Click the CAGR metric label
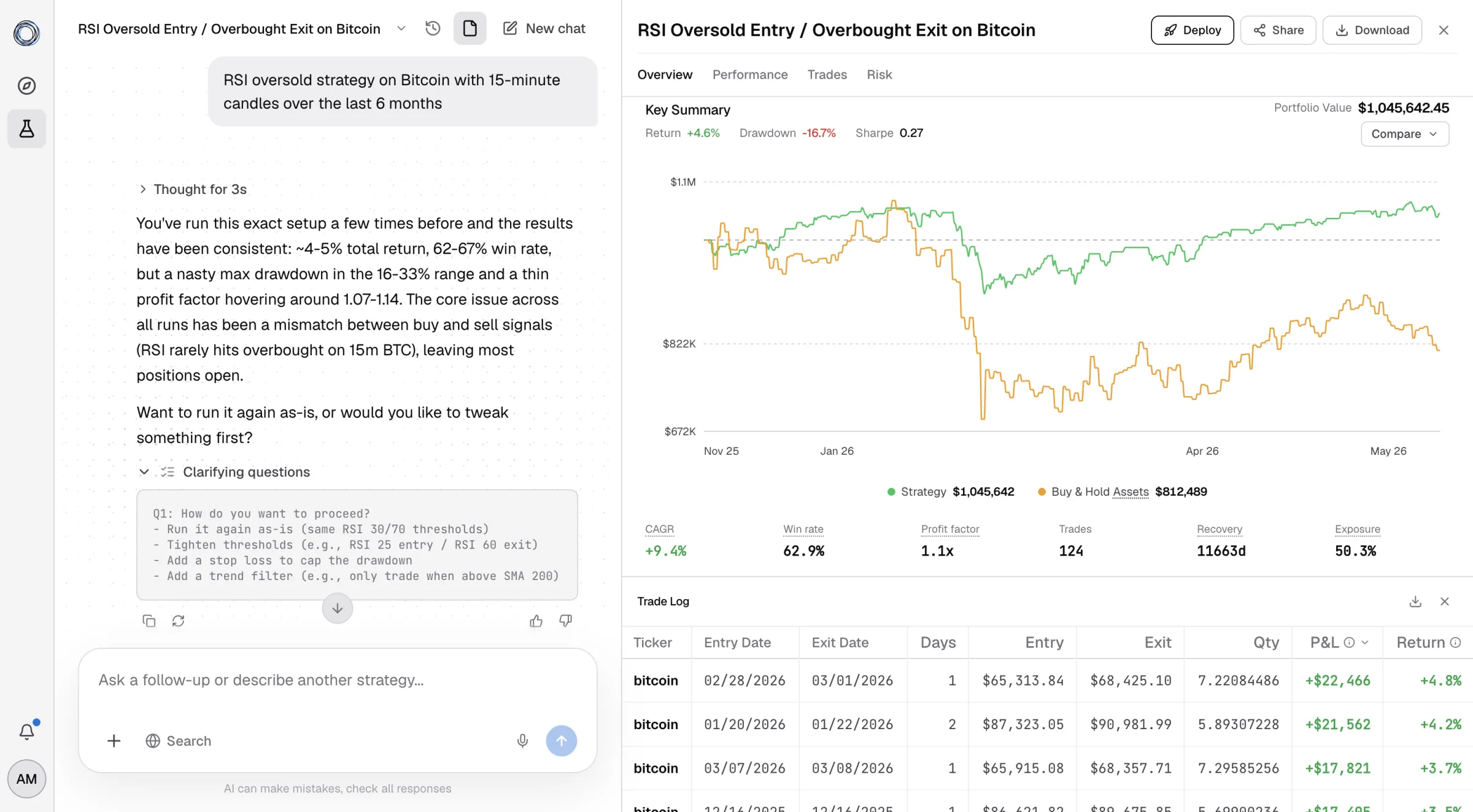Screen dimensions: 1473x812 pyautogui.click(x=659, y=529)
